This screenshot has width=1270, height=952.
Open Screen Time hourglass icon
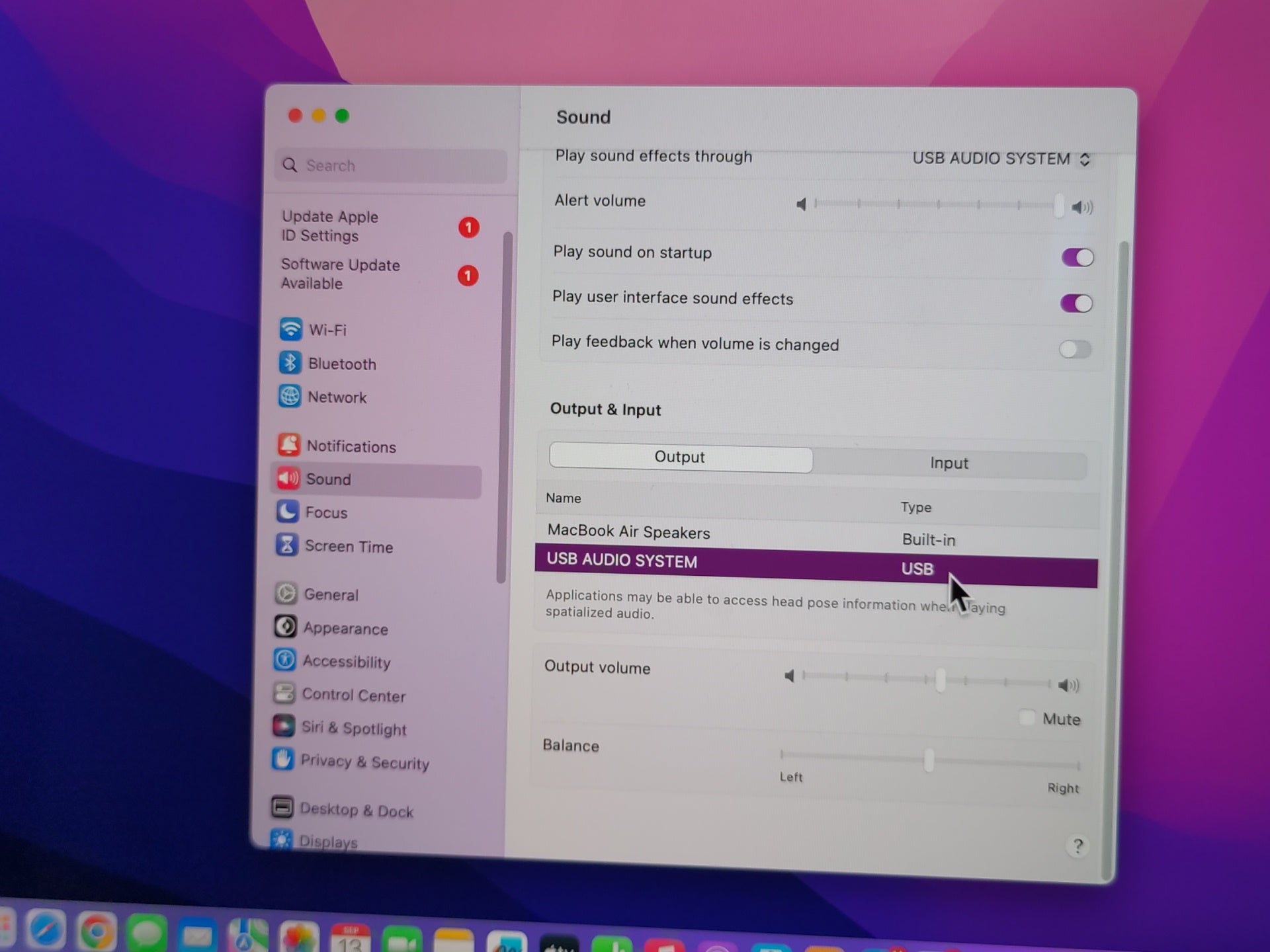(286, 545)
